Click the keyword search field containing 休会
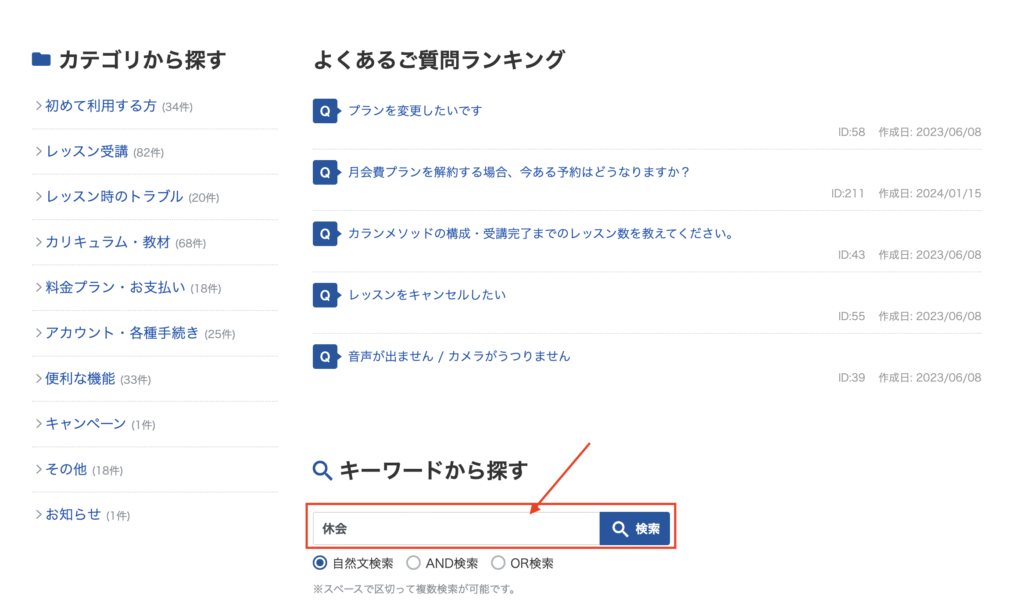The image size is (1024, 607). coord(456,529)
